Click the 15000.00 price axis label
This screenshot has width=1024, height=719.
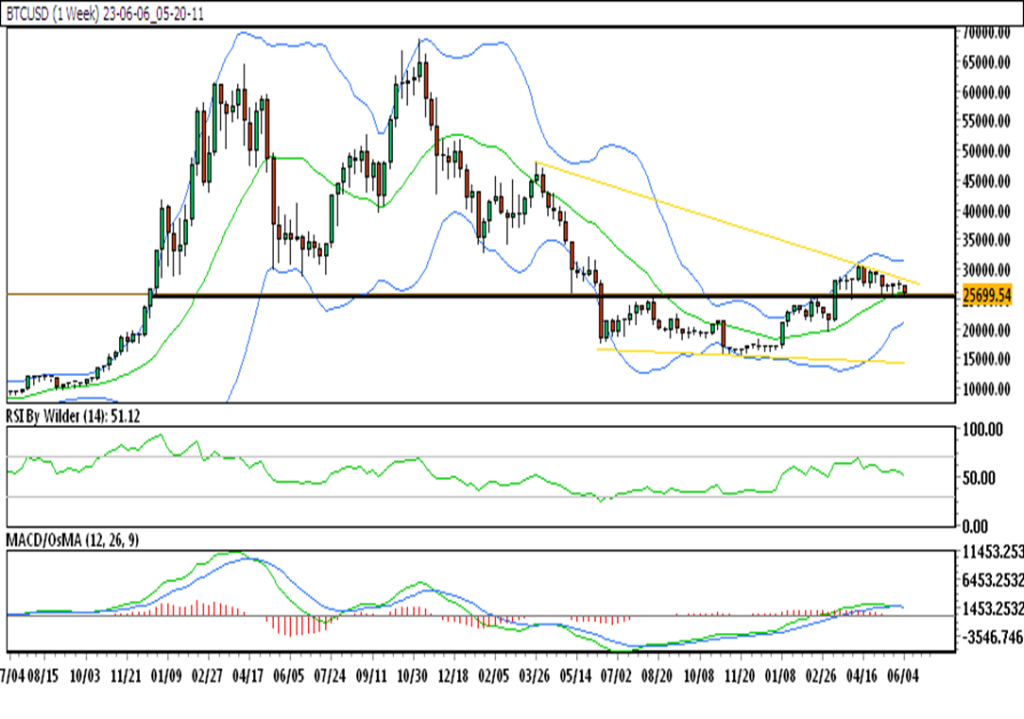986,359
